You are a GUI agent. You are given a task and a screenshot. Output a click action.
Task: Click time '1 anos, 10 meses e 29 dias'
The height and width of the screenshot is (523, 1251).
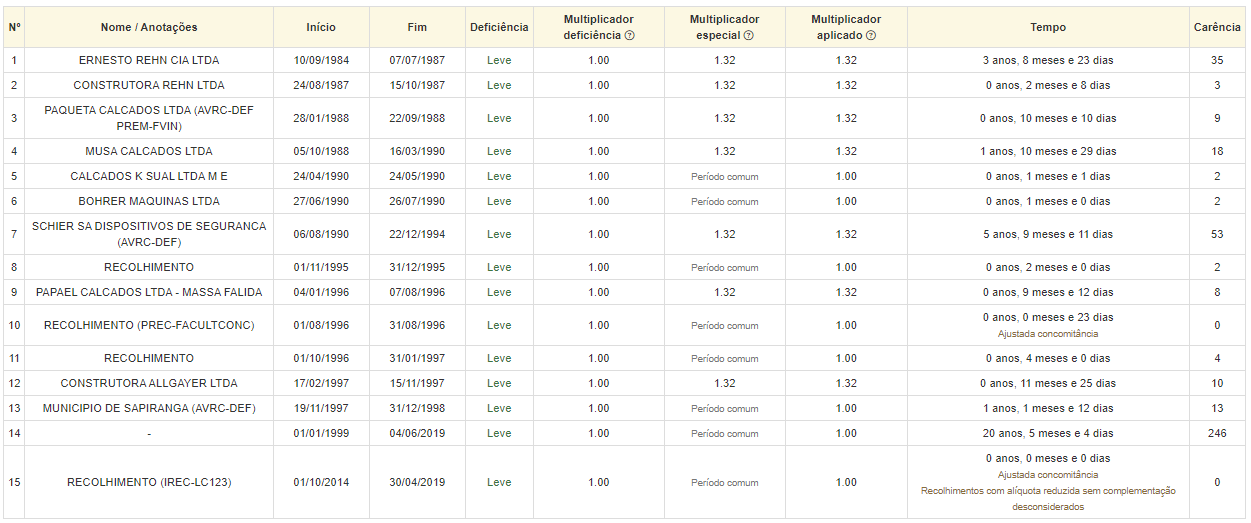coord(1048,151)
